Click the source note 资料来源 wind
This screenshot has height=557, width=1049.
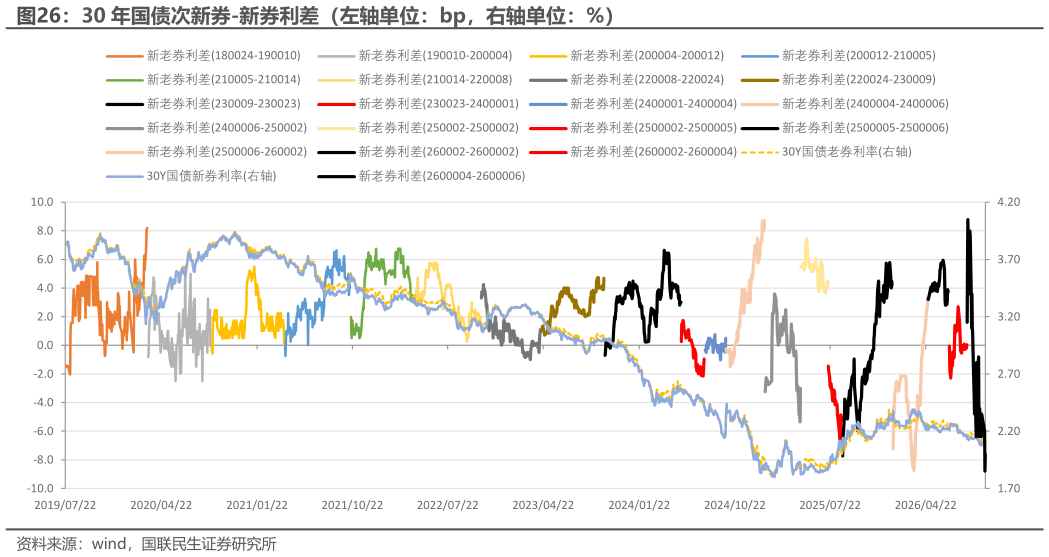coord(146,544)
